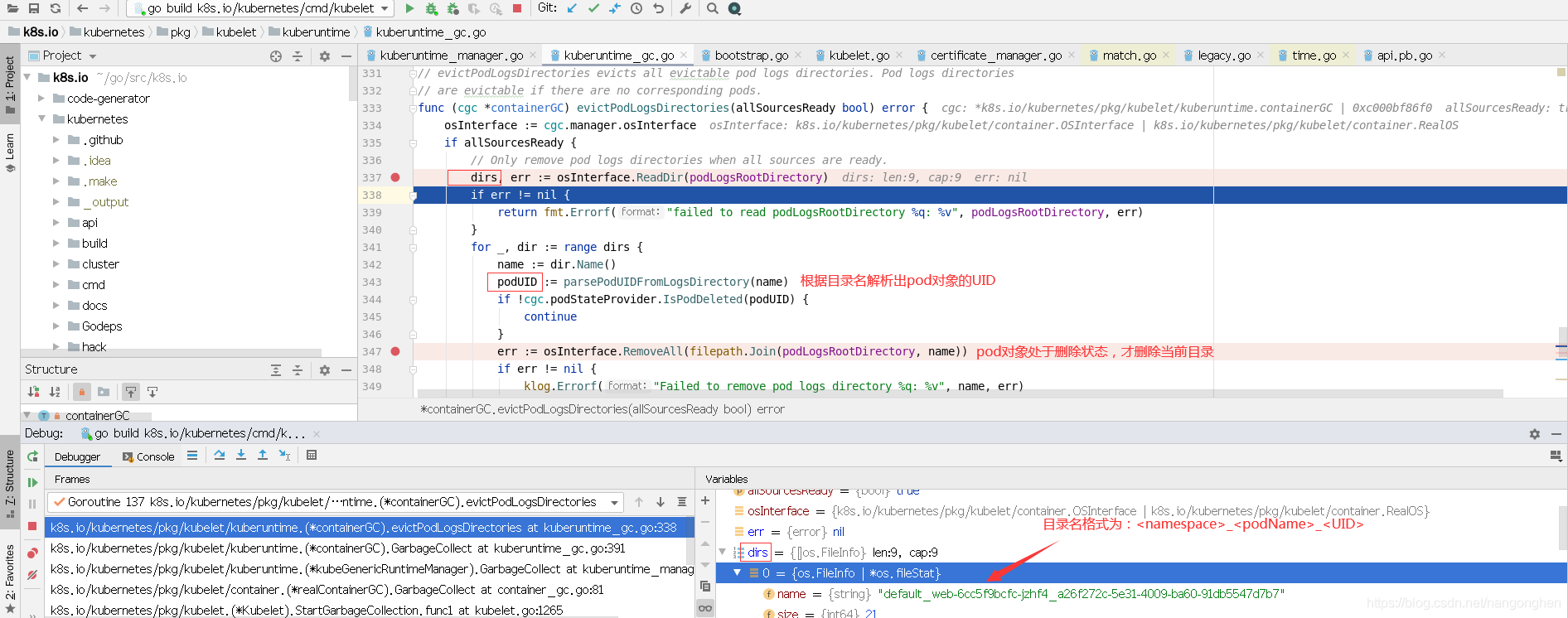Viewport: 1568px width, 618px height.
Task: Switch to certificate_manager.go tab
Action: [x=995, y=56]
